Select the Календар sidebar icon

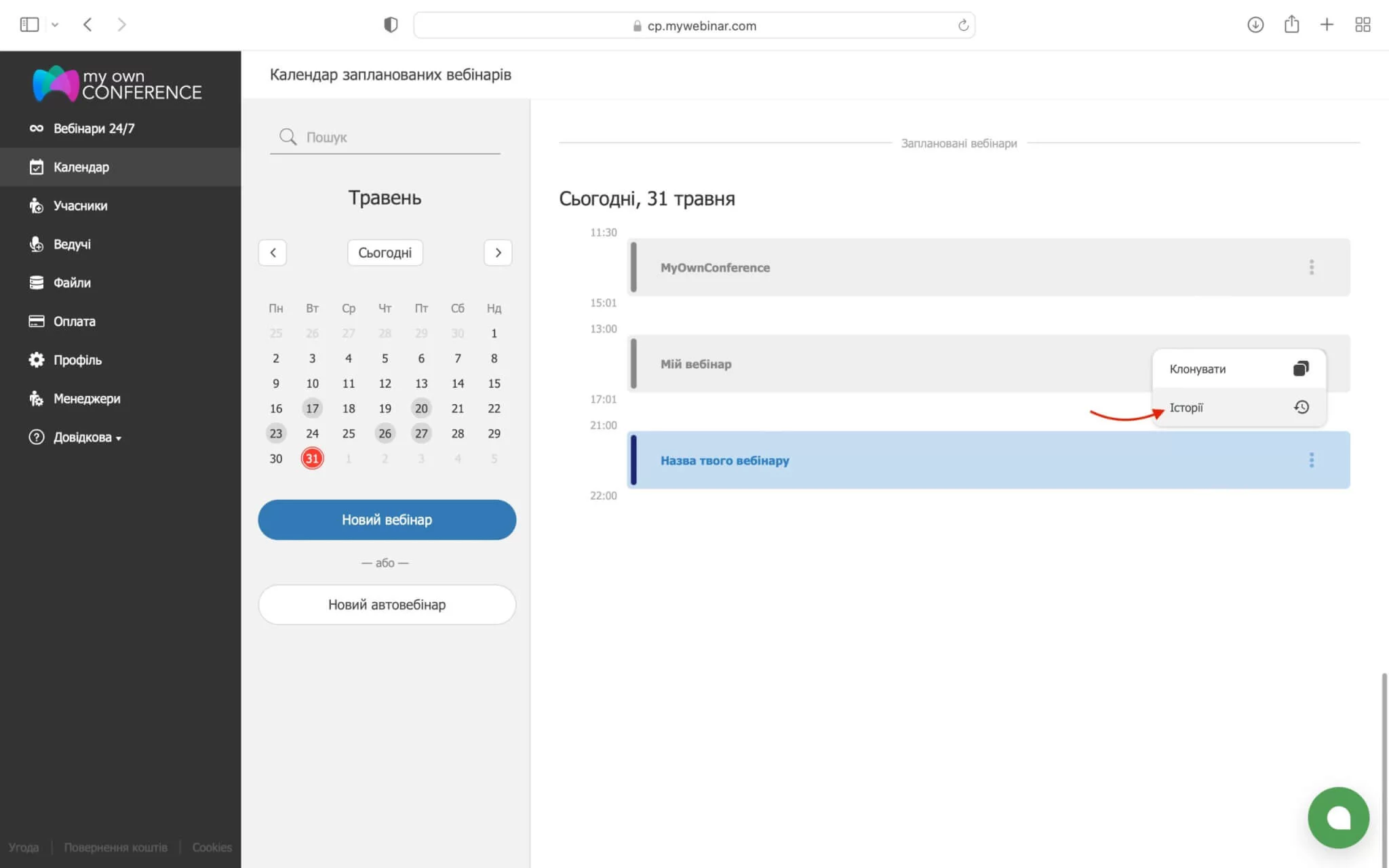[37, 167]
